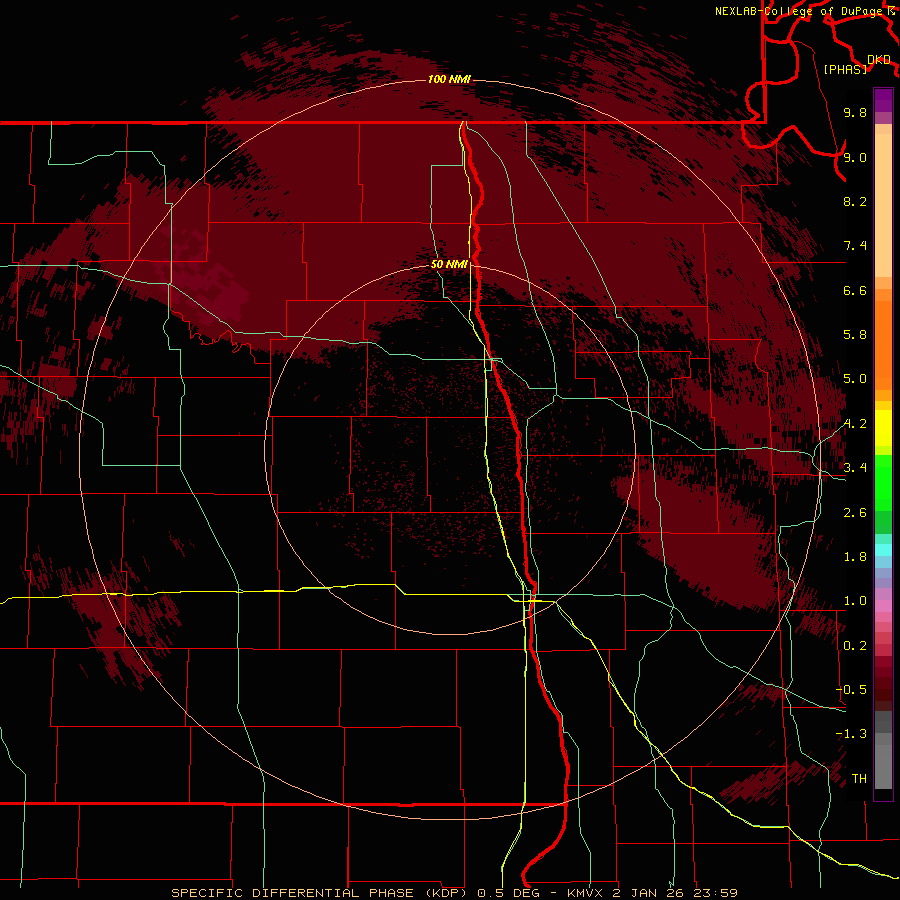Click the 1.0 value on color scale
The width and height of the screenshot is (900, 900).
[x=855, y=601]
